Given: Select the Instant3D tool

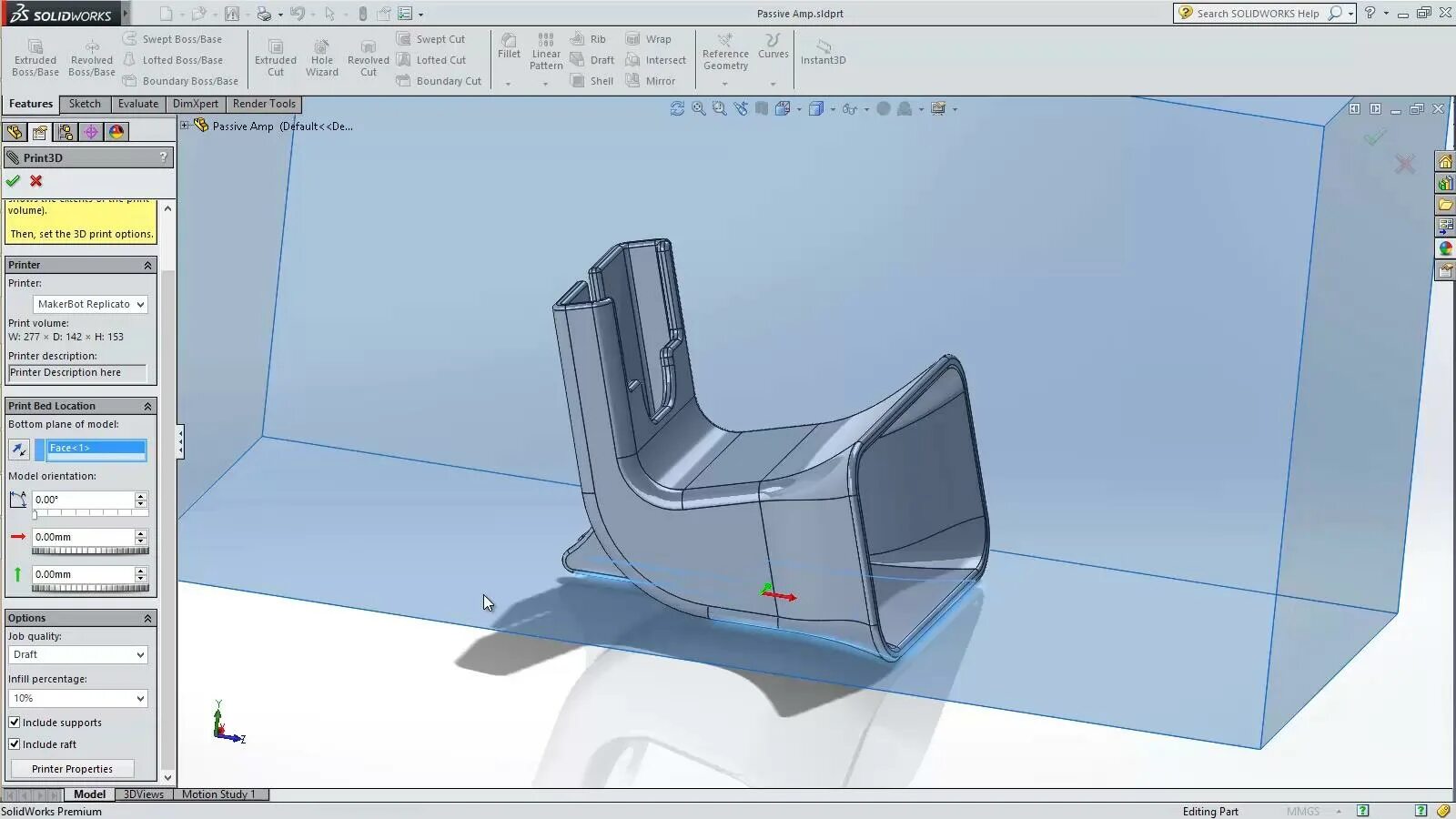Looking at the screenshot, I should [x=822, y=53].
